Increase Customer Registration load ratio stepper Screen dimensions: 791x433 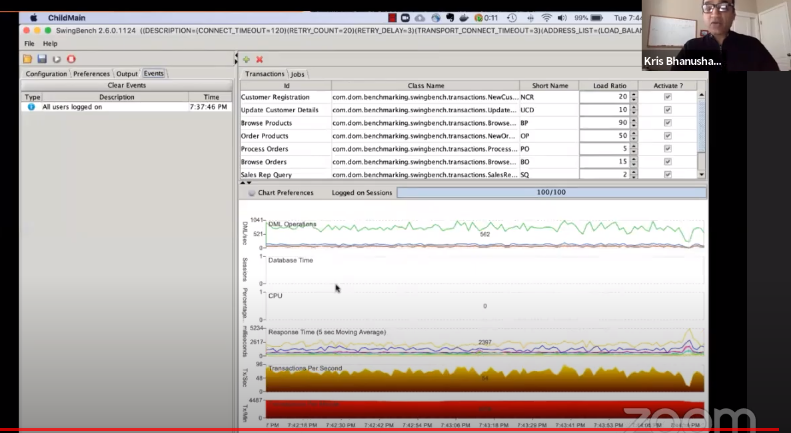pyautogui.click(x=634, y=94)
